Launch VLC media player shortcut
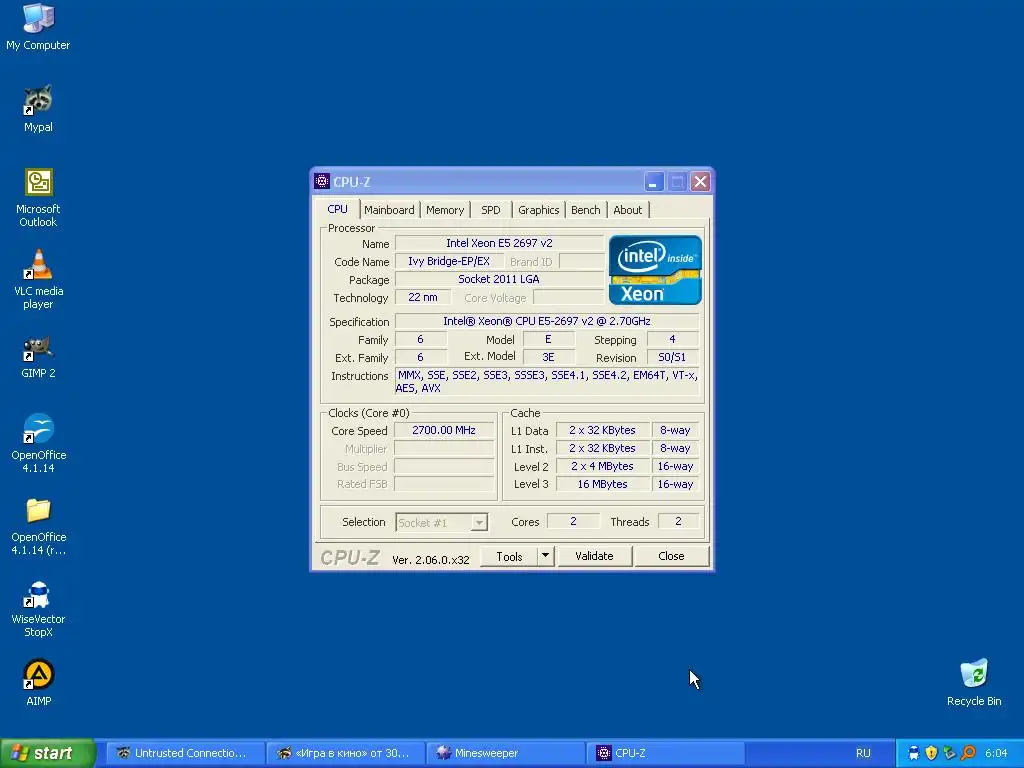1024x768 pixels. pyautogui.click(x=38, y=280)
